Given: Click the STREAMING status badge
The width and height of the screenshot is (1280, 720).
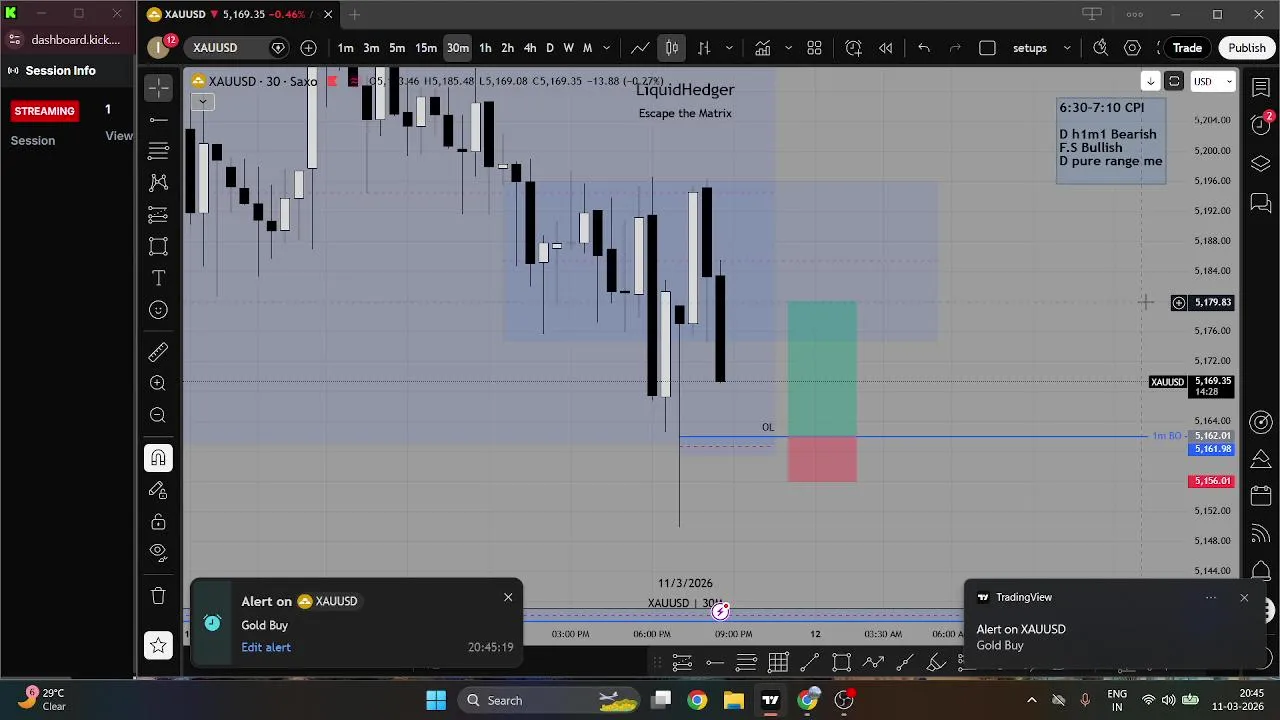Looking at the screenshot, I should [44, 111].
